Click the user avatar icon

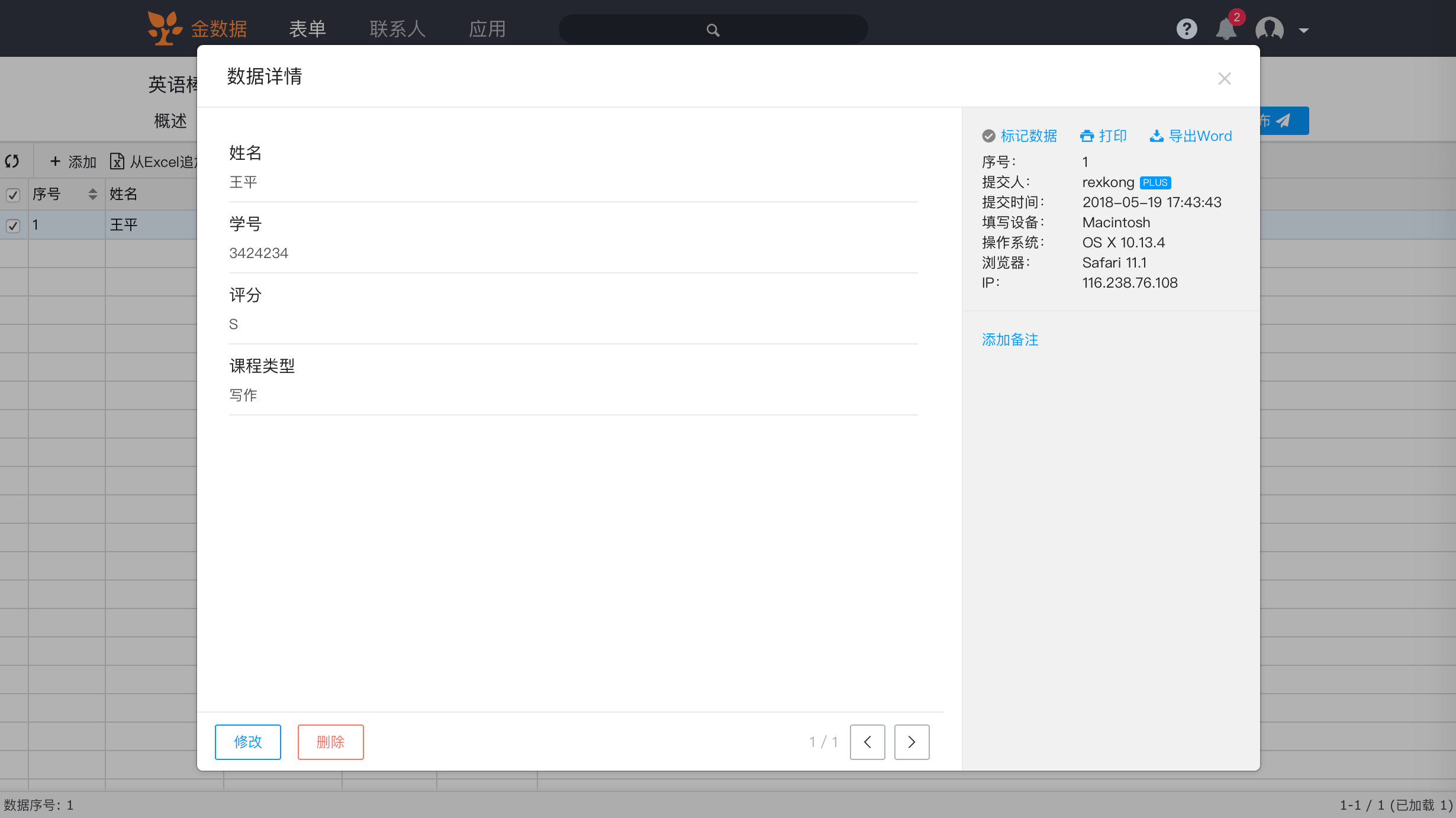click(x=1270, y=29)
